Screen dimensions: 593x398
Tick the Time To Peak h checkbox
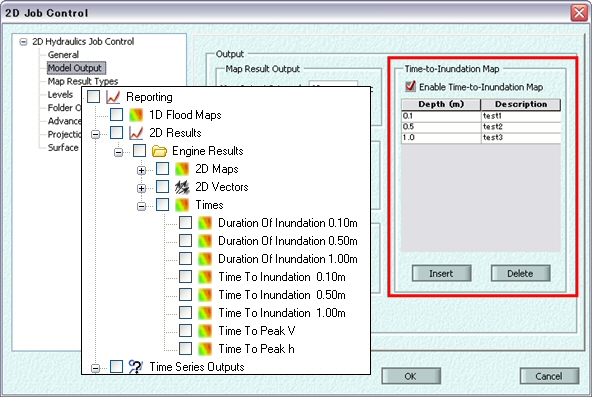(185, 348)
